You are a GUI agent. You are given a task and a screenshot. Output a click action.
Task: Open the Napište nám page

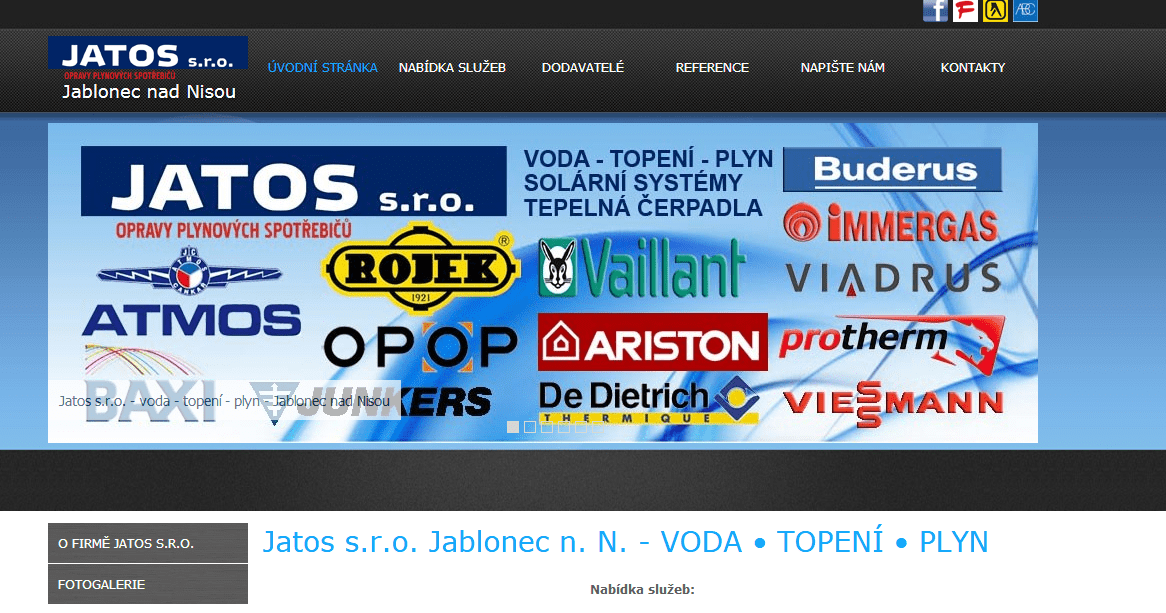843,68
